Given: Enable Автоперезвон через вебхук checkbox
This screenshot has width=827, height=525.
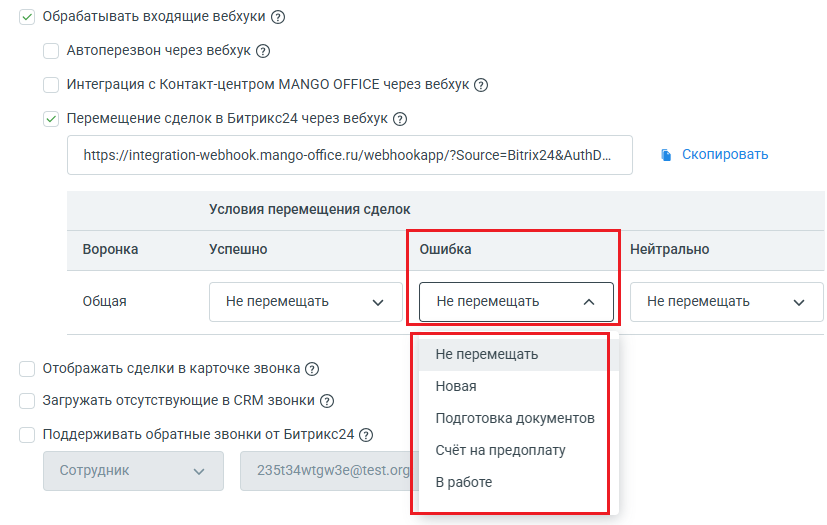Looking at the screenshot, I should pos(51,51).
